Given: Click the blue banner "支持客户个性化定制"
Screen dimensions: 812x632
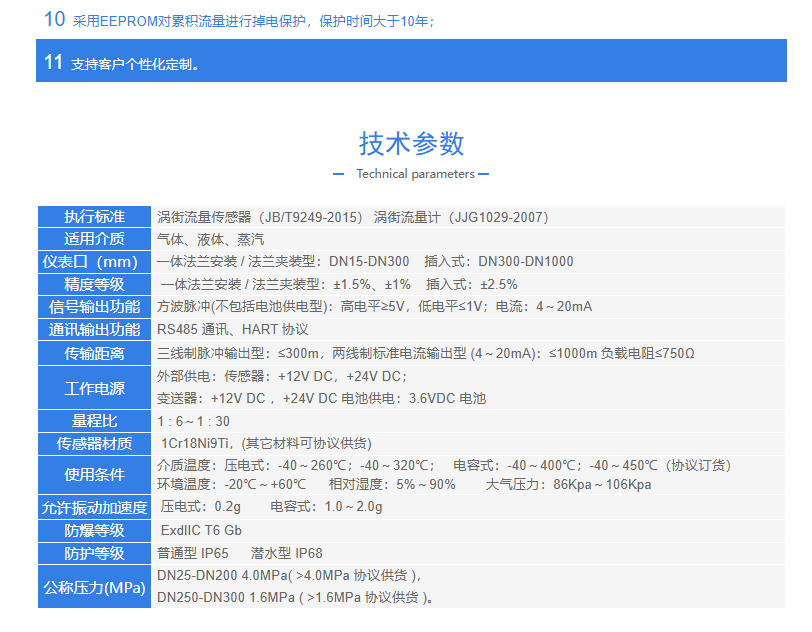Looking at the screenshot, I should point(135,64).
